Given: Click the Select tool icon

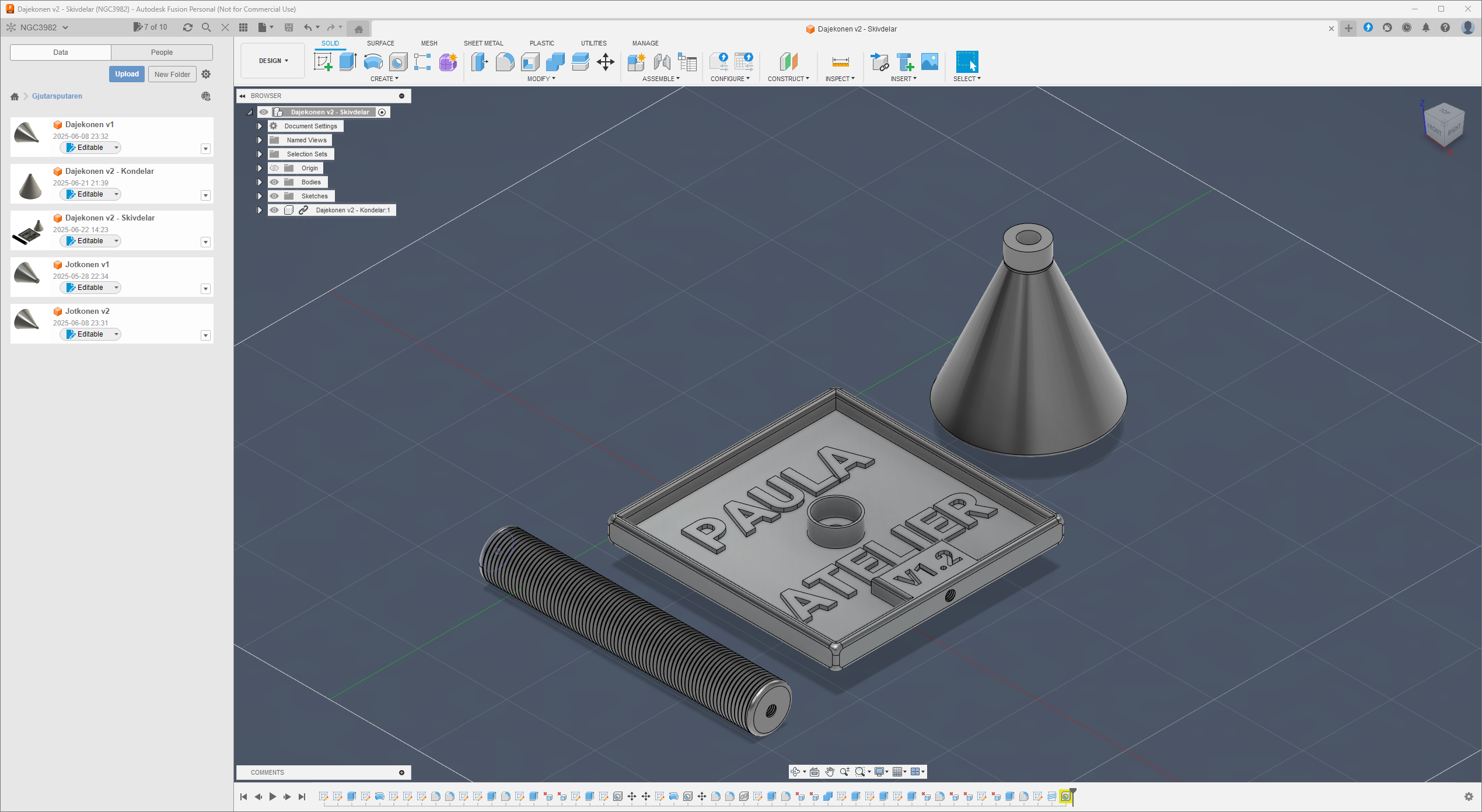Looking at the screenshot, I should click(967, 62).
